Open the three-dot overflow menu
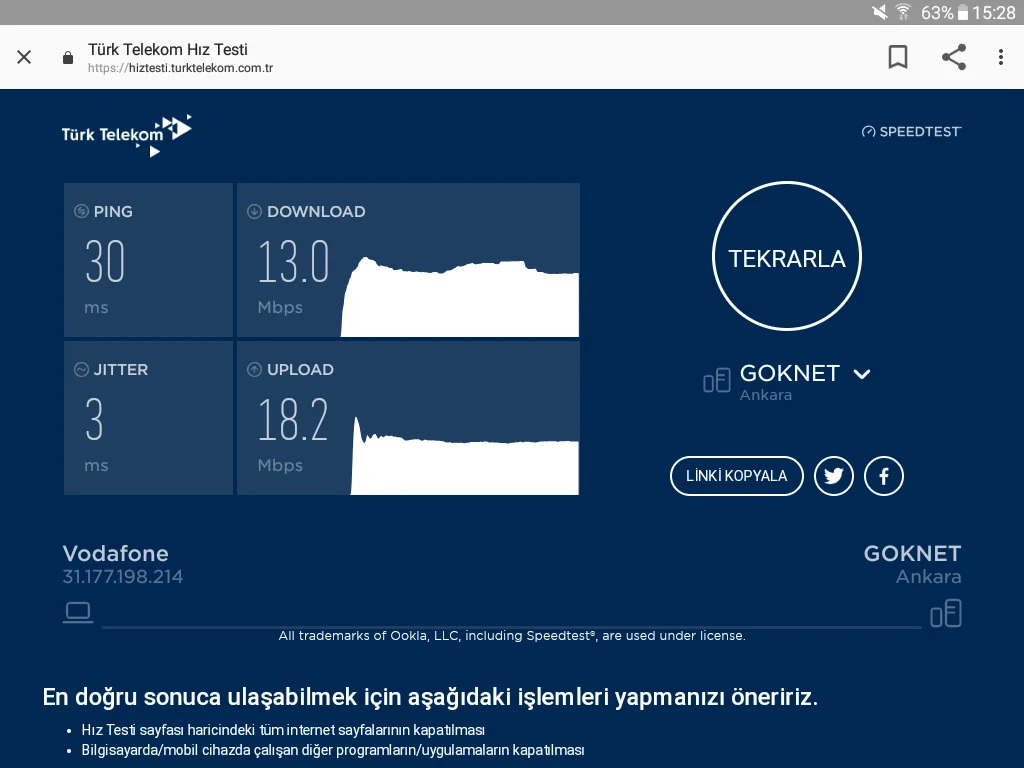 coord(1000,57)
